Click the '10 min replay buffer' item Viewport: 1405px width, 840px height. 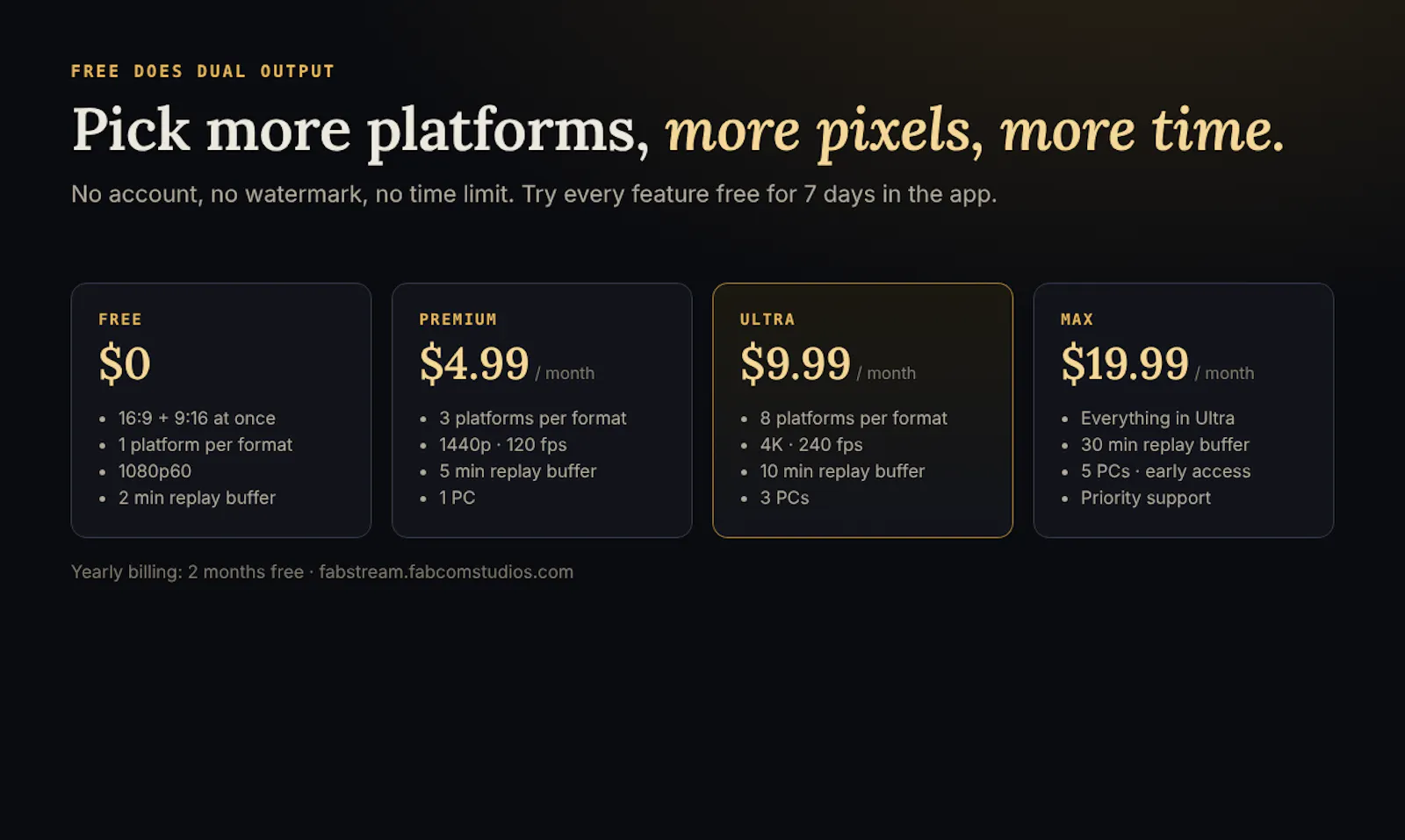tap(842, 471)
